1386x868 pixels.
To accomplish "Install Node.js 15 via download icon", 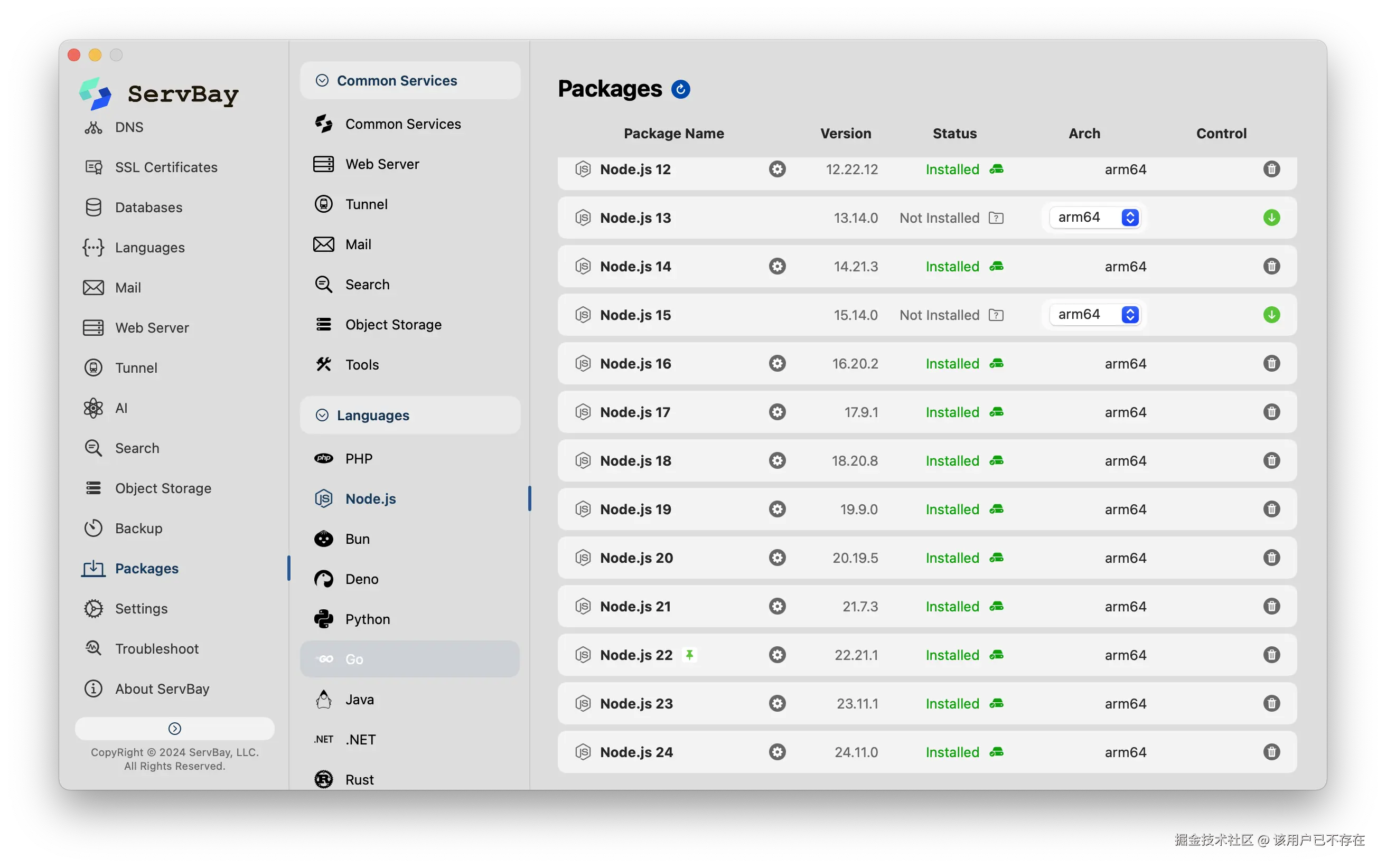I will coord(1271,315).
